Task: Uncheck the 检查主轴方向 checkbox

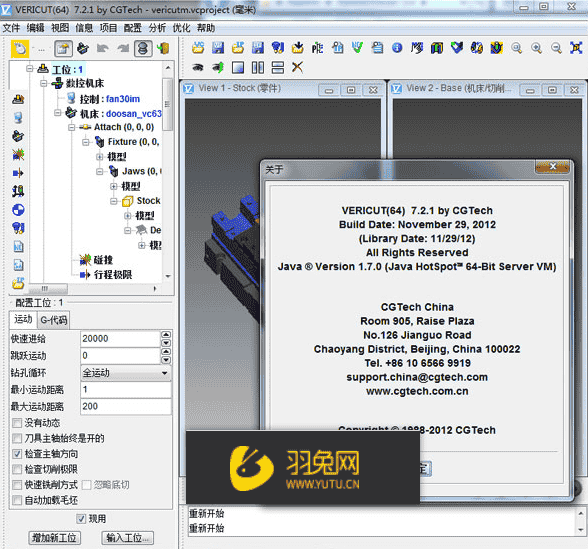Action: click(17, 454)
